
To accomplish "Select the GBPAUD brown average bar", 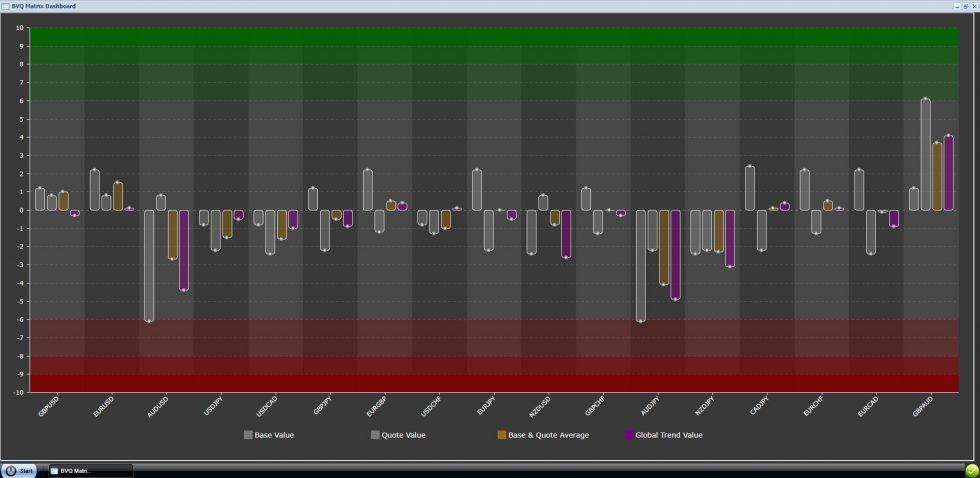I will point(937,176).
